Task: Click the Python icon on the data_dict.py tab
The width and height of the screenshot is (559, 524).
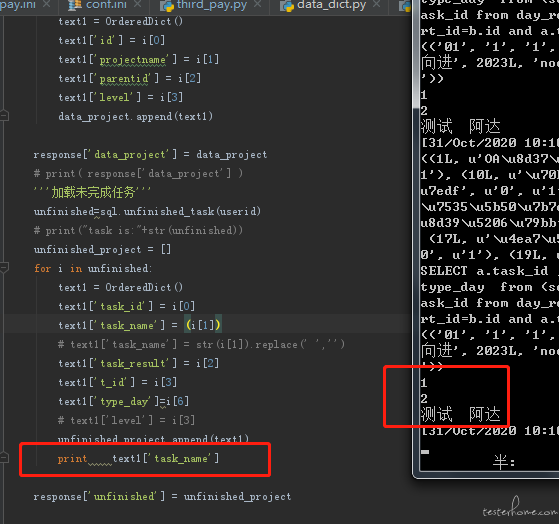Action: (x=287, y=5)
